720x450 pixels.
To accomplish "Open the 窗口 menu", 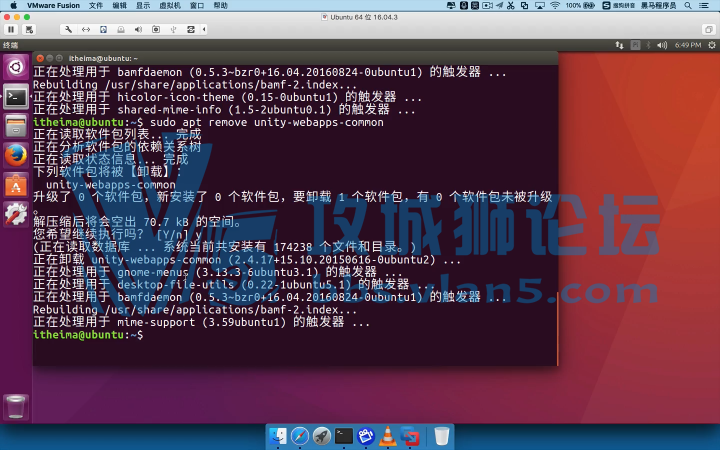I will pyautogui.click(x=197, y=6).
